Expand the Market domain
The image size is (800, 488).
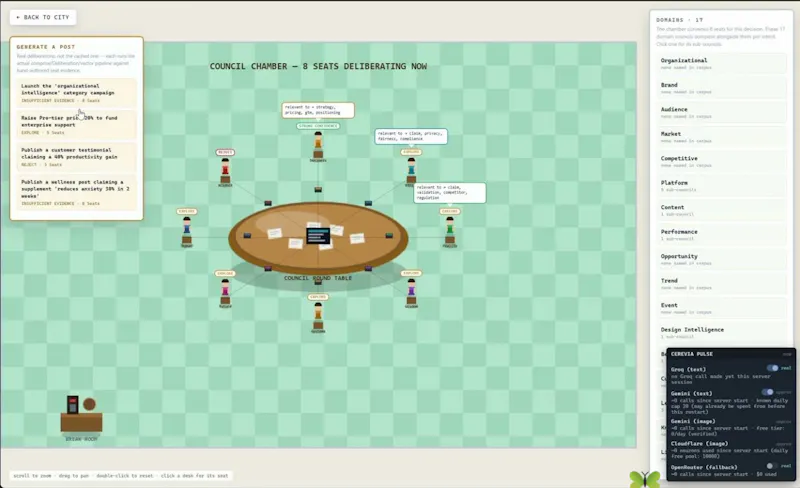click(721, 137)
